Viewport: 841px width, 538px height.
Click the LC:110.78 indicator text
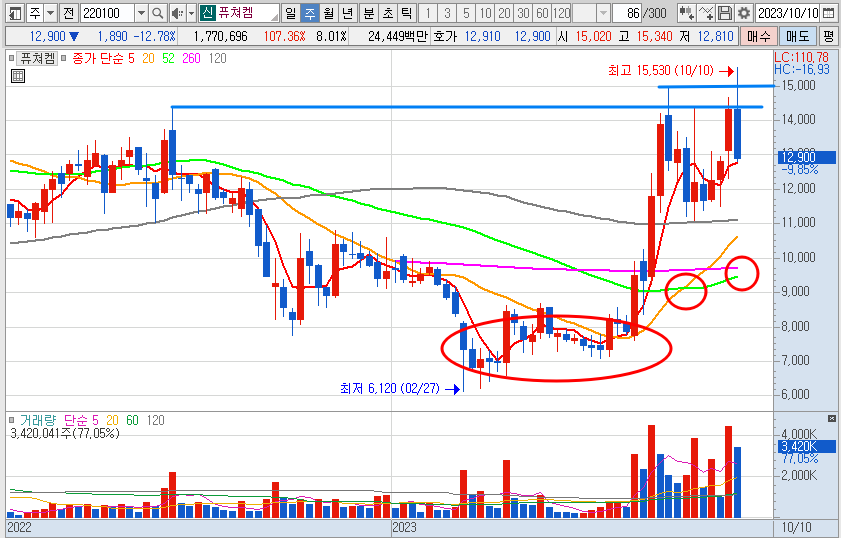[x=801, y=57]
